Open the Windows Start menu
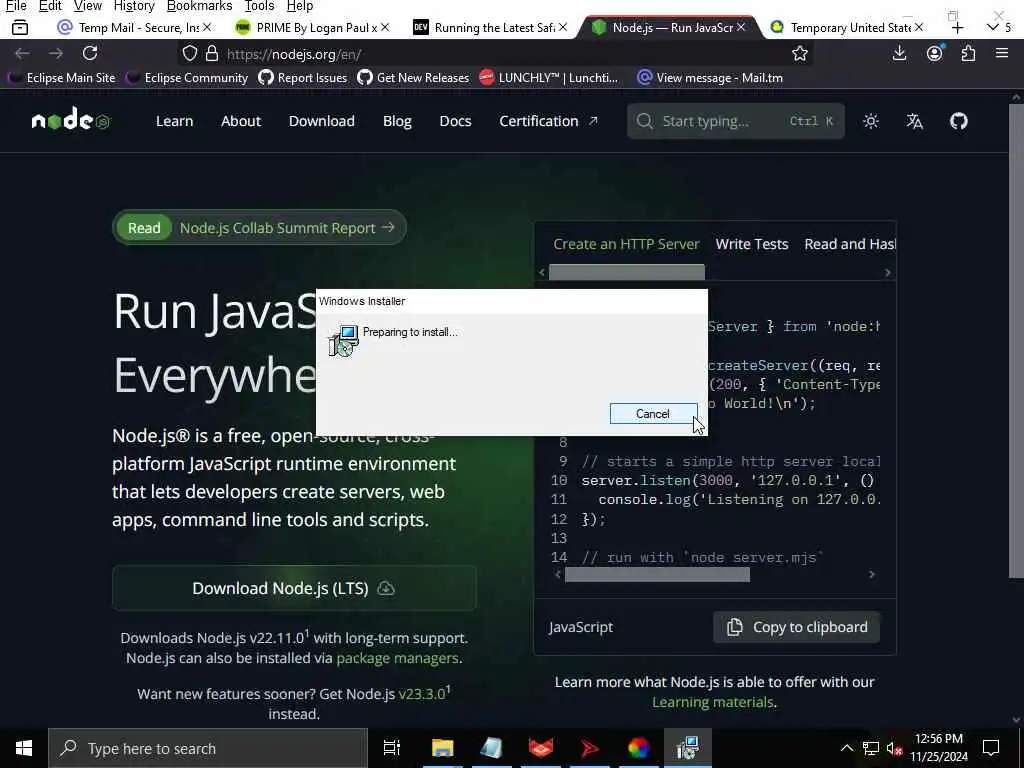Viewport: 1024px width, 768px height. click(x=24, y=748)
